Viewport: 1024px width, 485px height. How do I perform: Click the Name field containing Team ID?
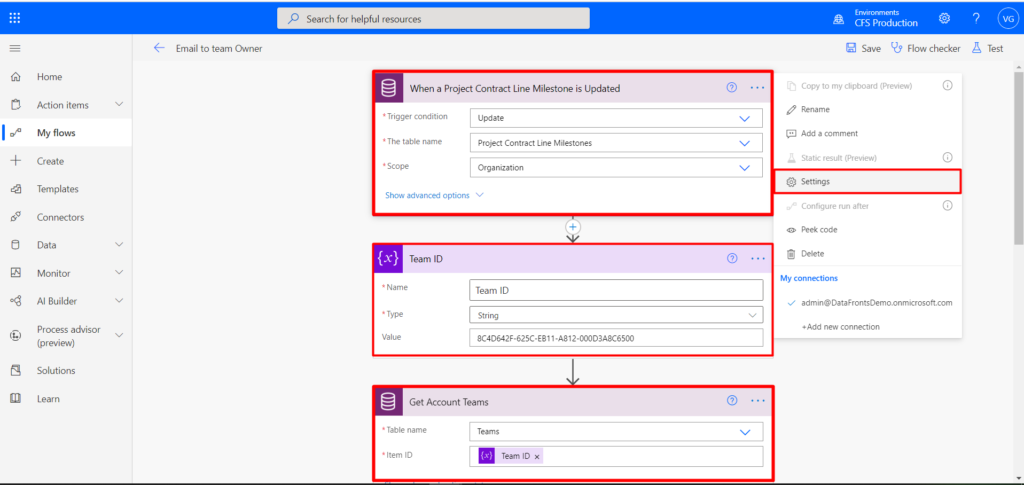(x=616, y=290)
